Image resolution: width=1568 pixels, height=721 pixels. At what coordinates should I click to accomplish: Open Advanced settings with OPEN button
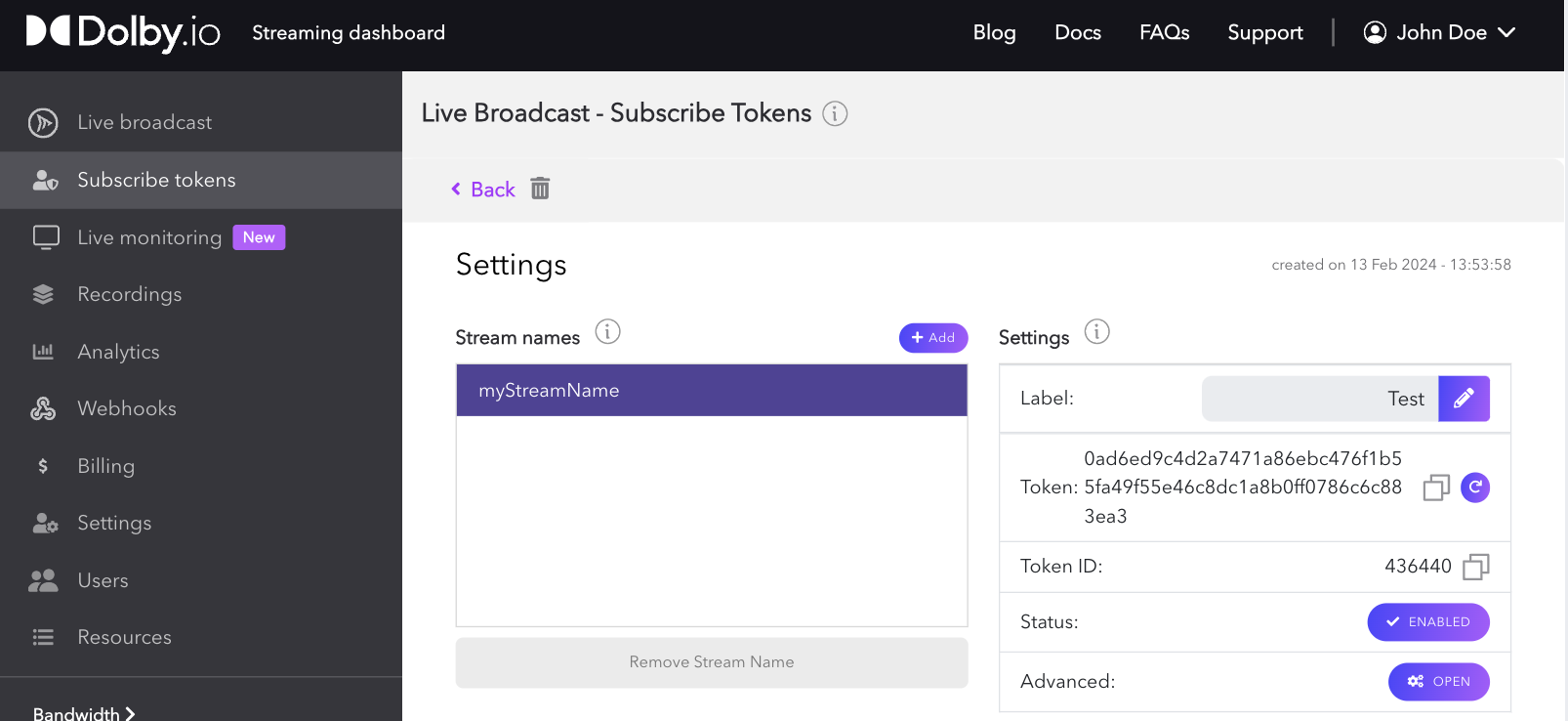coord(1438,682)
